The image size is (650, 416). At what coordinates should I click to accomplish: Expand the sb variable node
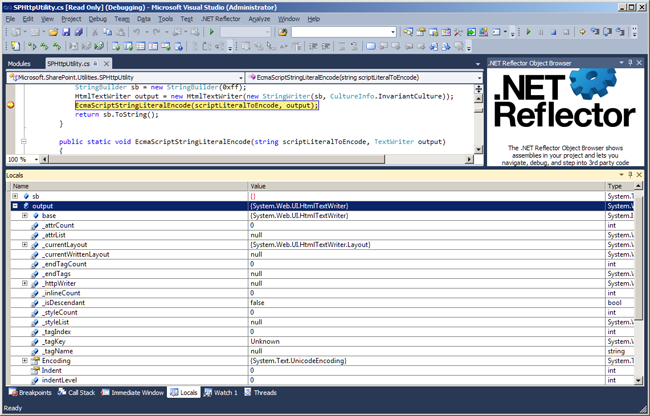tap(15, 196)
